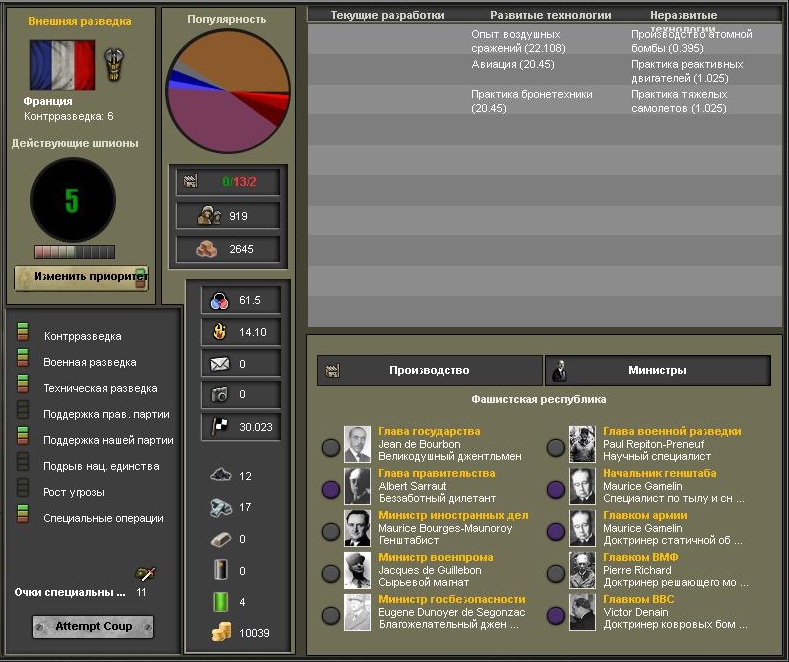Viewport: 789px width, 662px height.
Task: Open the Министры tab
Action: pos(657,370)
